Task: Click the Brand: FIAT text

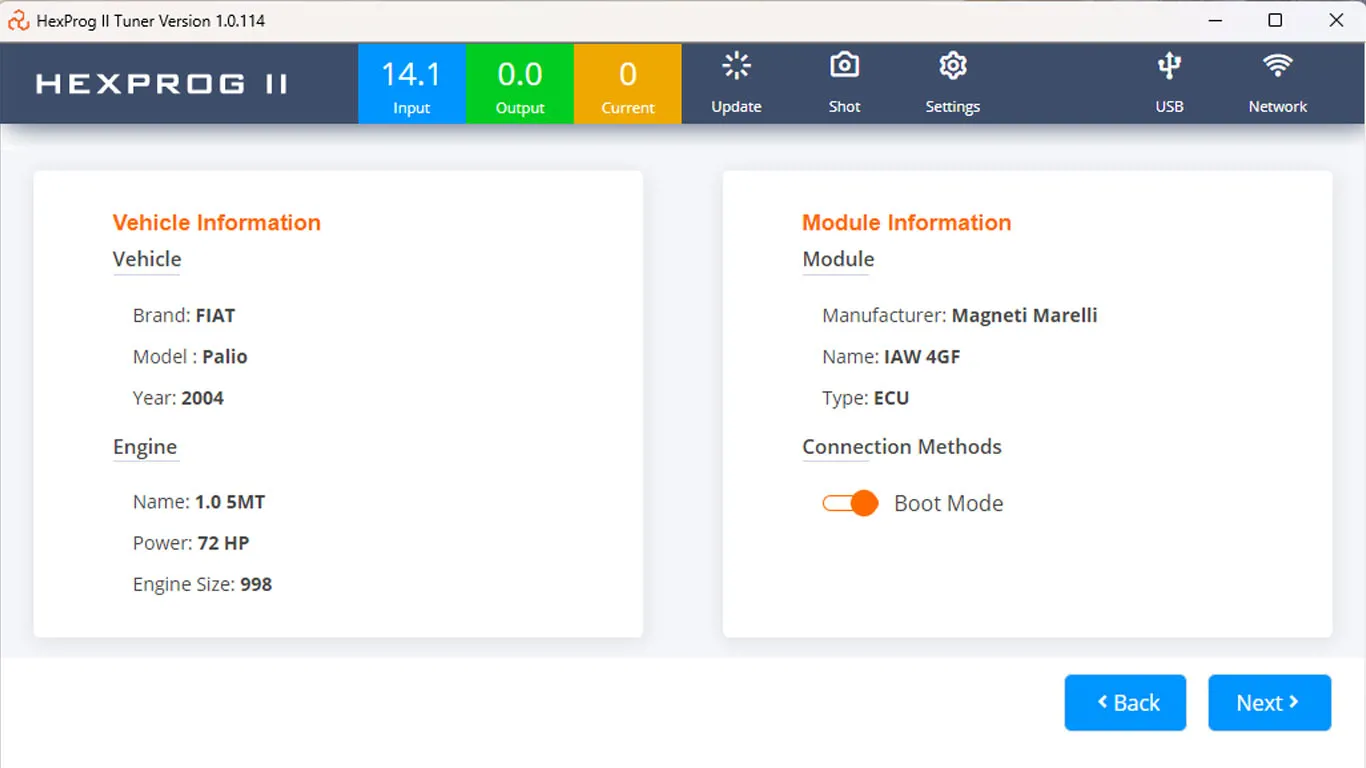Action: [x=184, y=316]
